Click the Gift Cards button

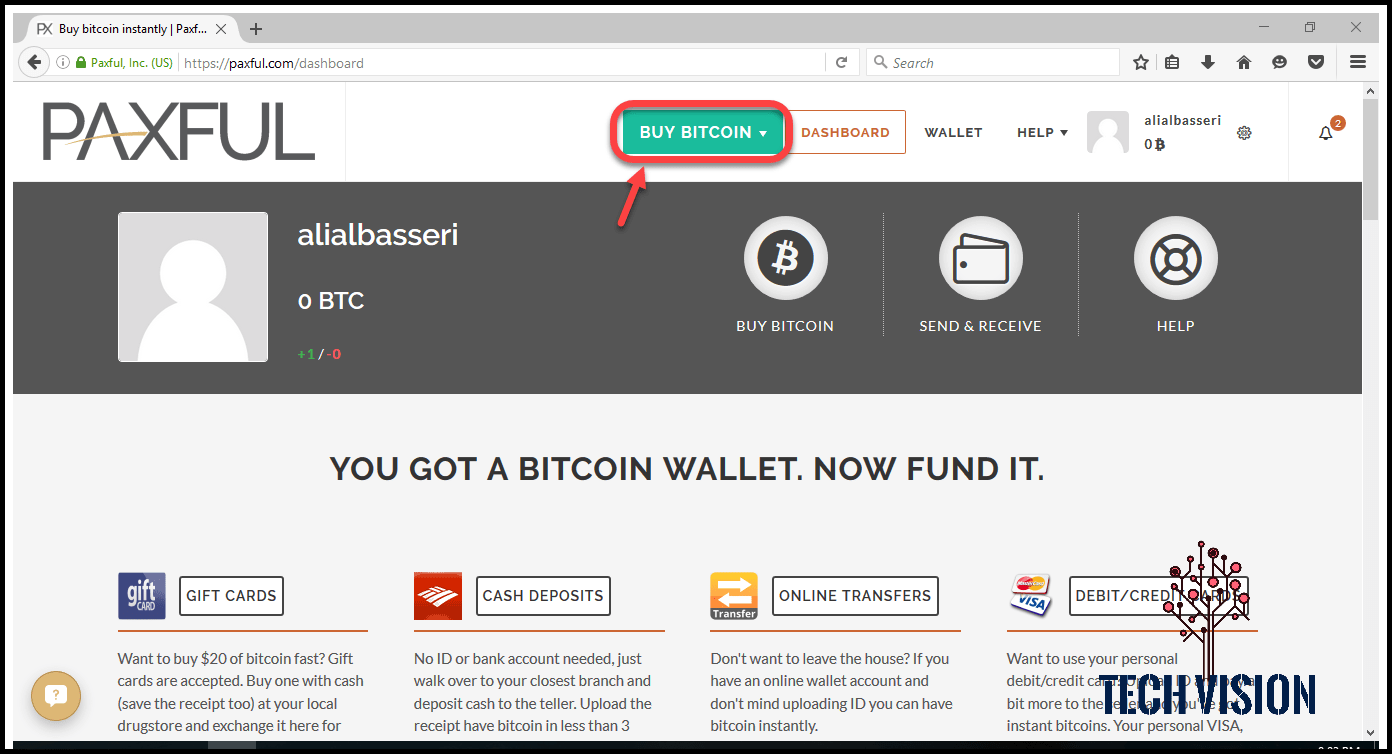point(231,596)
